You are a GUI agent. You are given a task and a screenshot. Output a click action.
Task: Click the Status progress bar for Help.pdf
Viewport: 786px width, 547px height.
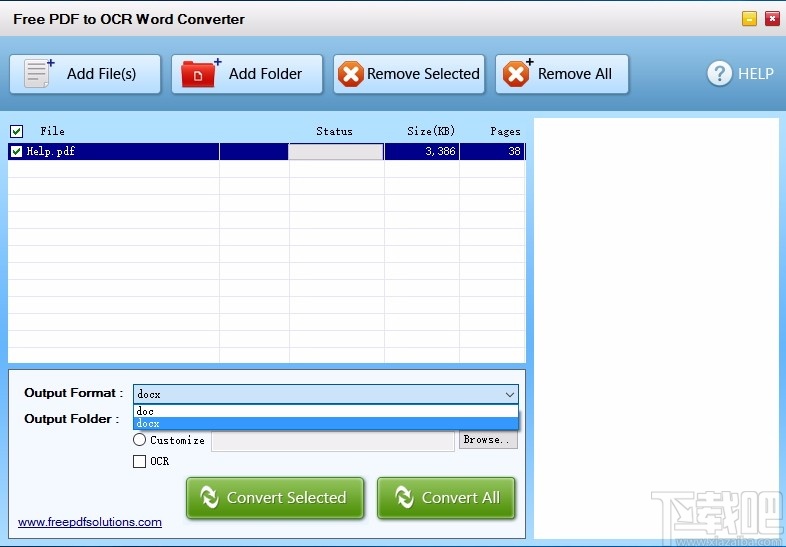click(336, 151)
